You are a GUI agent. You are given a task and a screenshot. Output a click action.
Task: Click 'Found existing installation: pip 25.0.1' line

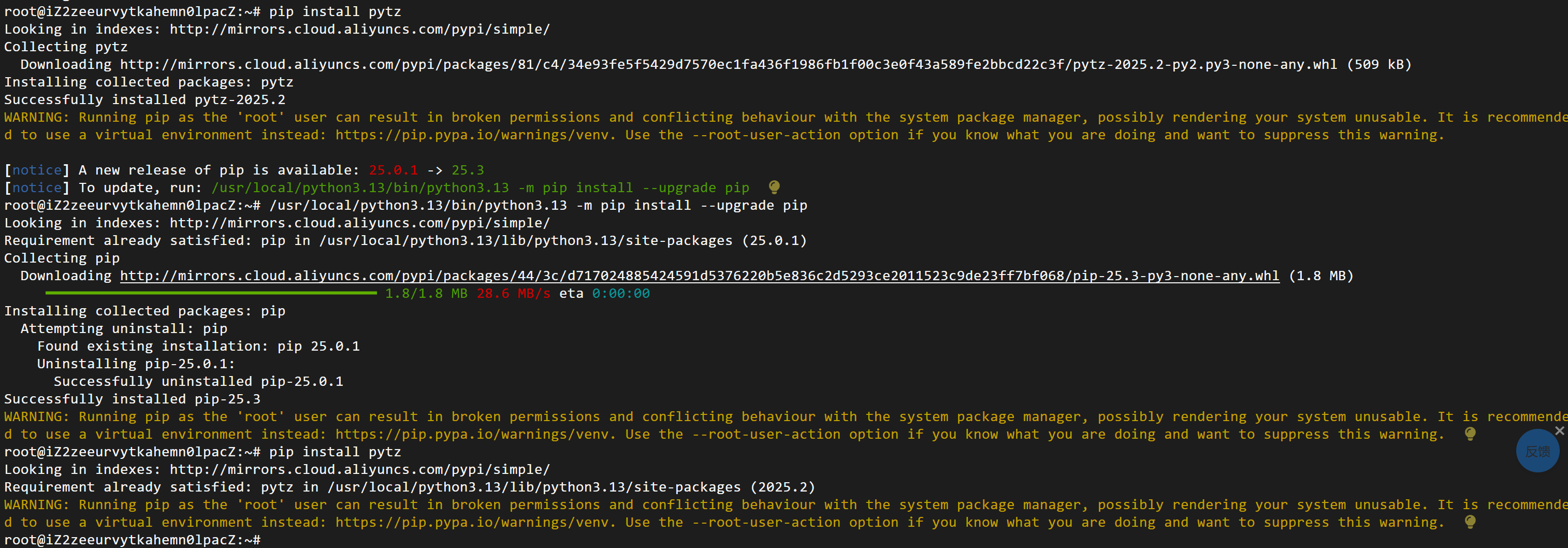[x=198, y=347]
